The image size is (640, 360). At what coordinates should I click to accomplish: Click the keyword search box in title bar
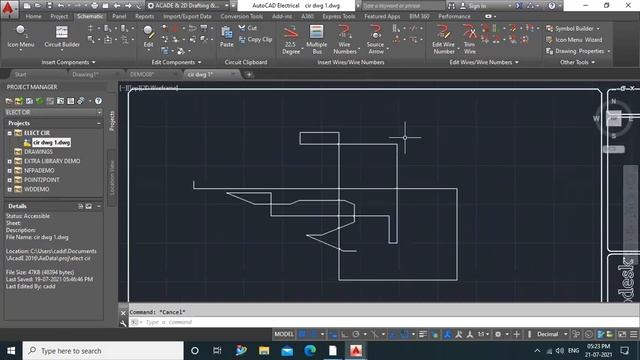(402, 6)
